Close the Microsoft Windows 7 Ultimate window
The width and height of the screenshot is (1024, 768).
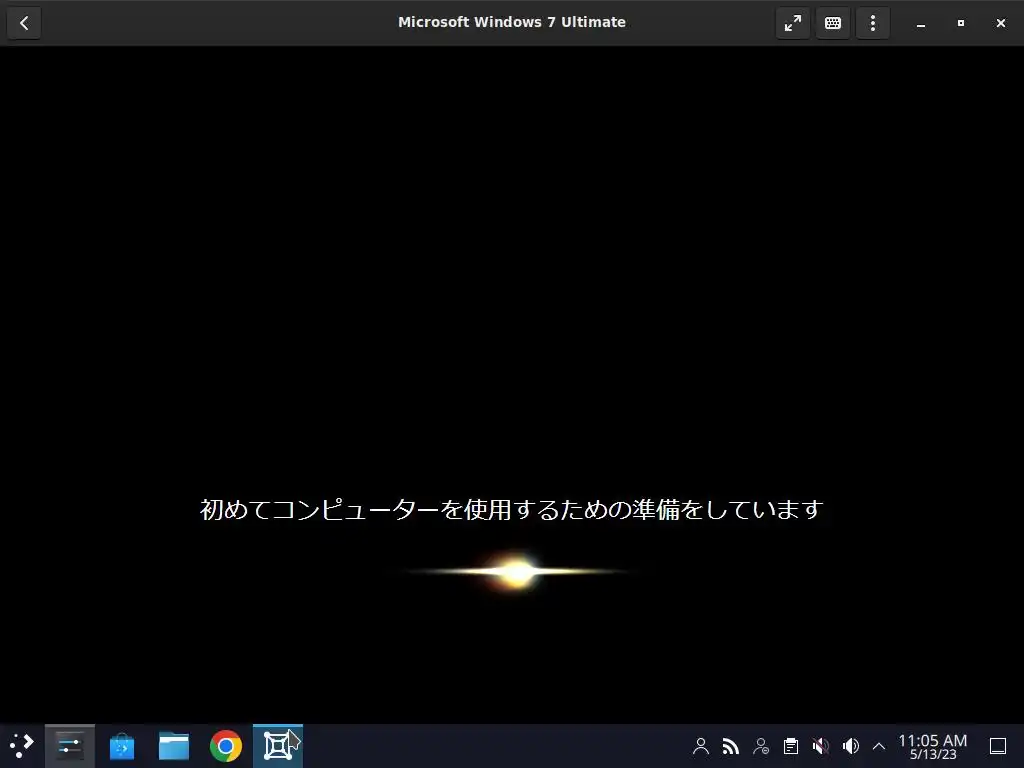click(x=1000, y=23)
